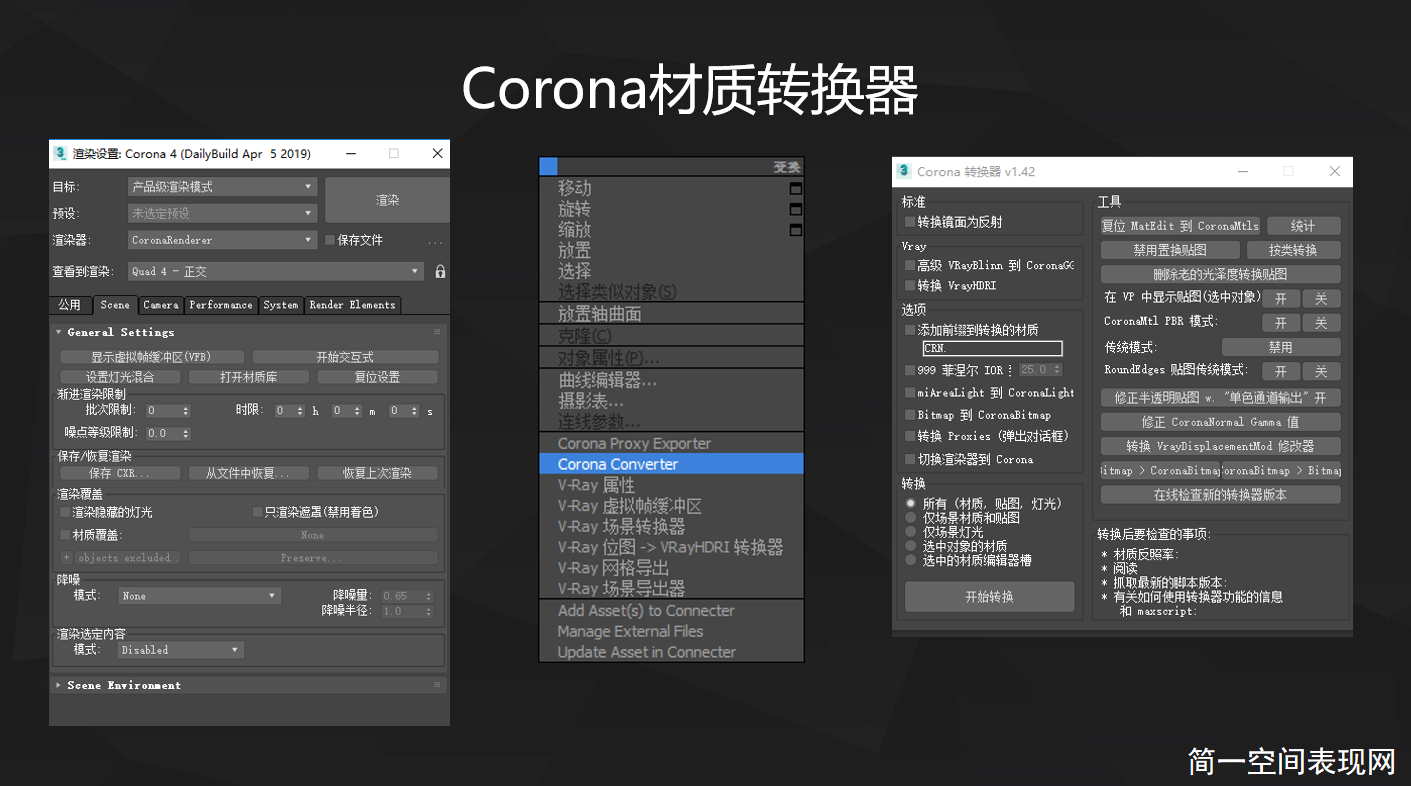Open settings box next to 旋转 in quad menu
The image size is (1411, 786).
click(795, 209)
